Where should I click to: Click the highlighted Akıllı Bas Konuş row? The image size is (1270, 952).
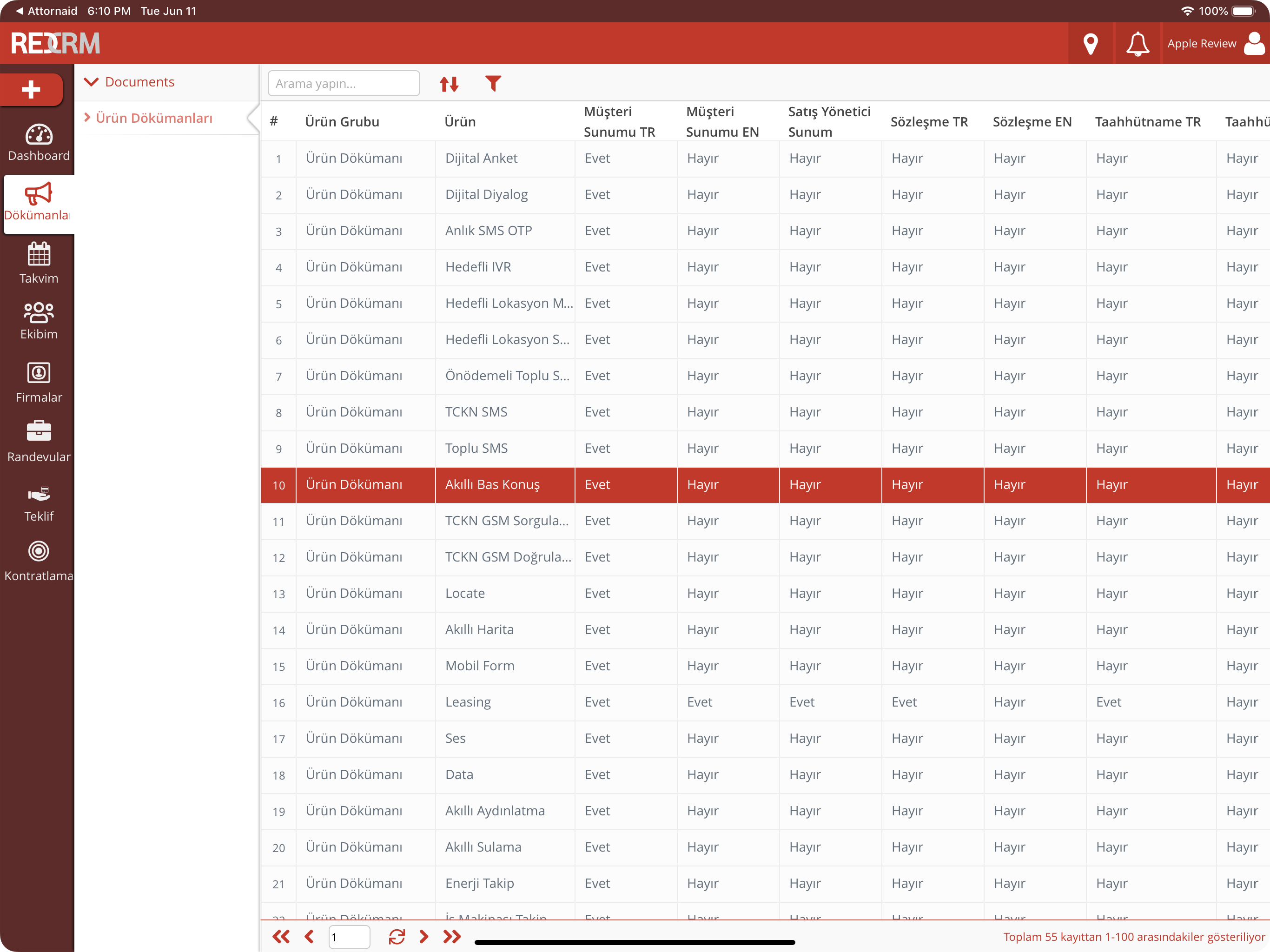tap(765, 485)
